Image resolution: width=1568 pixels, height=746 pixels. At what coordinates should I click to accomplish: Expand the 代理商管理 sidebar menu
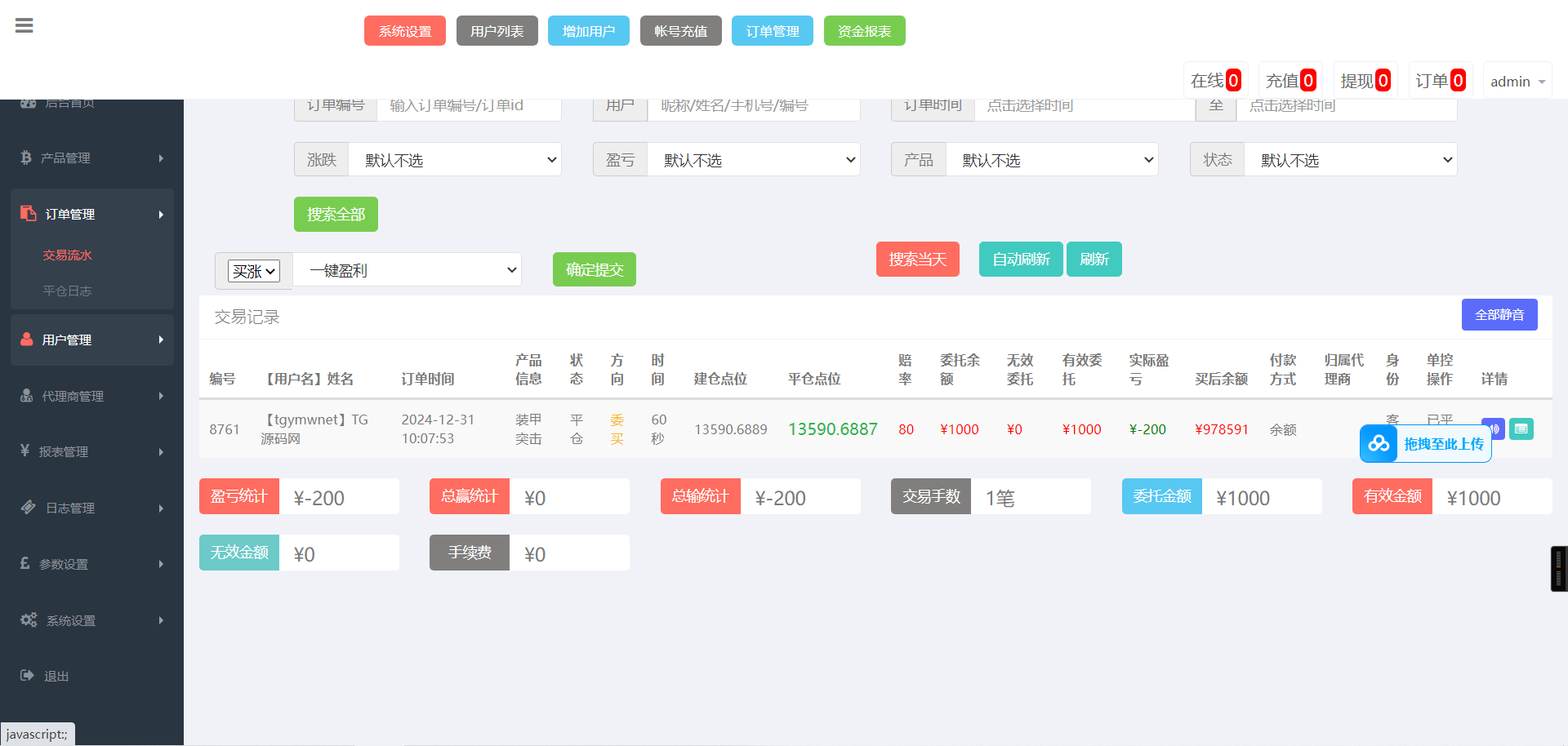point(91,396)
